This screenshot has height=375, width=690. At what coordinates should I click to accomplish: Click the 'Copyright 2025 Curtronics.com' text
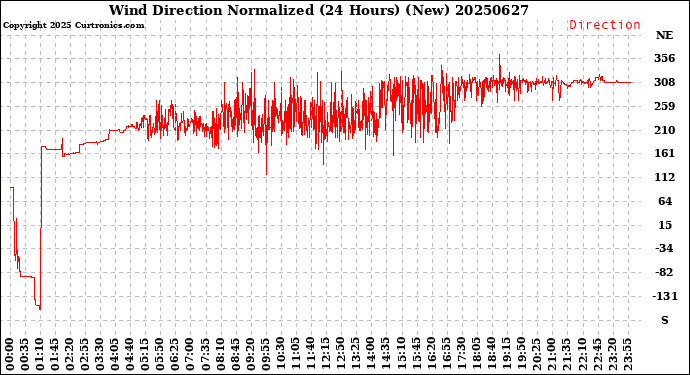73,25
